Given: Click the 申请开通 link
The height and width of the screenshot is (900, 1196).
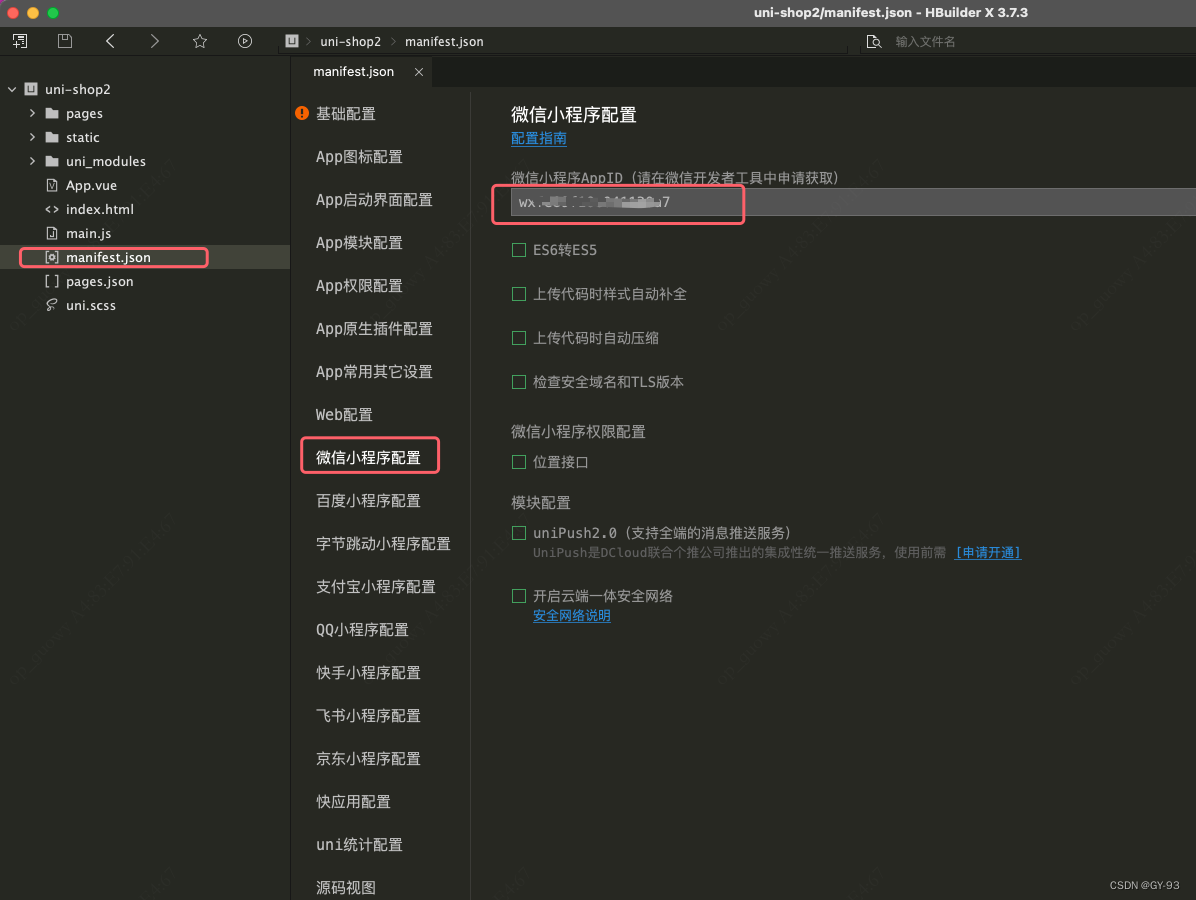Looking at the screenshot, I should coord(988,552).
